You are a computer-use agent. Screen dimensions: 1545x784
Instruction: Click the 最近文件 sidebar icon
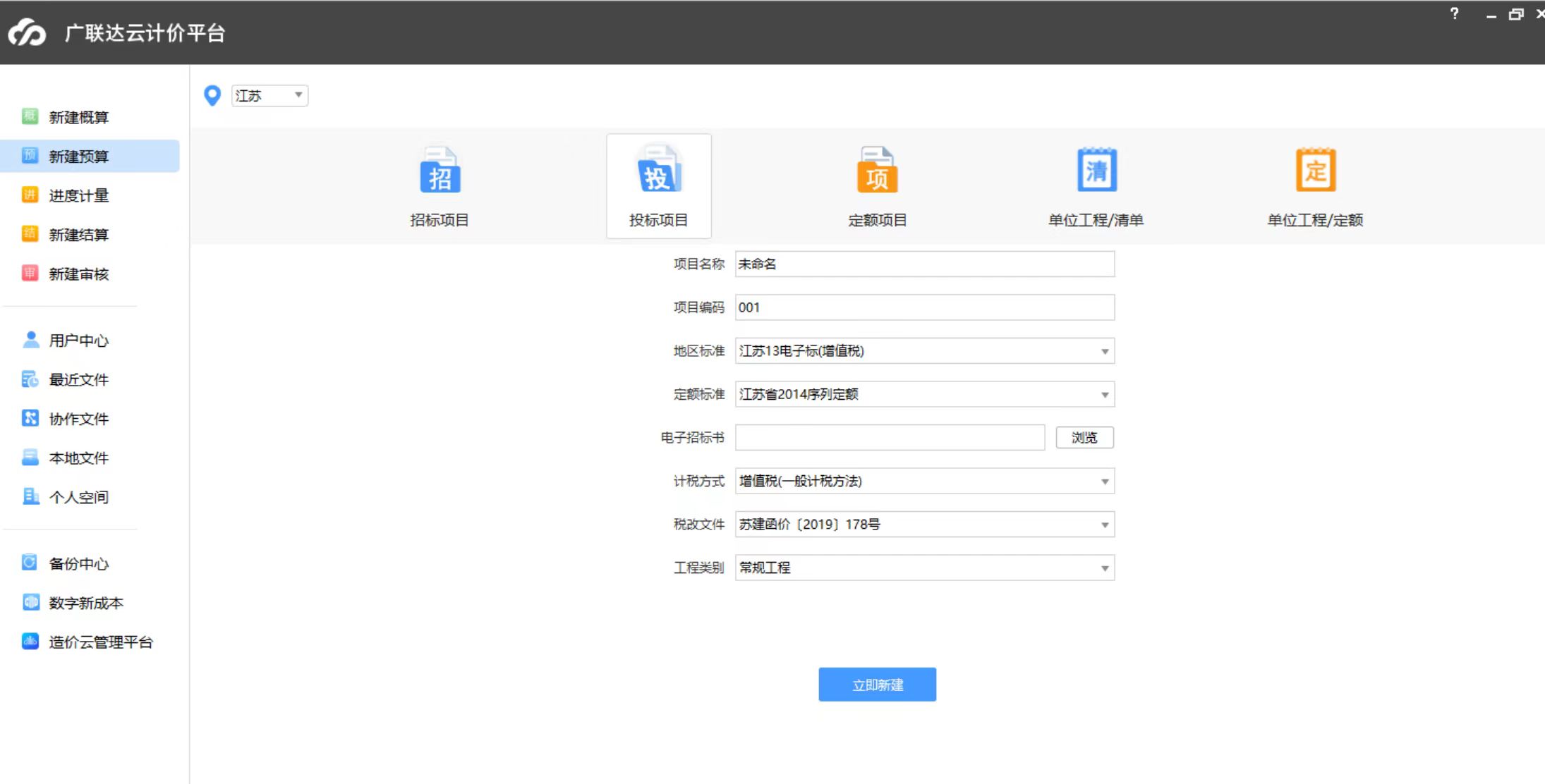pos(30,379)
